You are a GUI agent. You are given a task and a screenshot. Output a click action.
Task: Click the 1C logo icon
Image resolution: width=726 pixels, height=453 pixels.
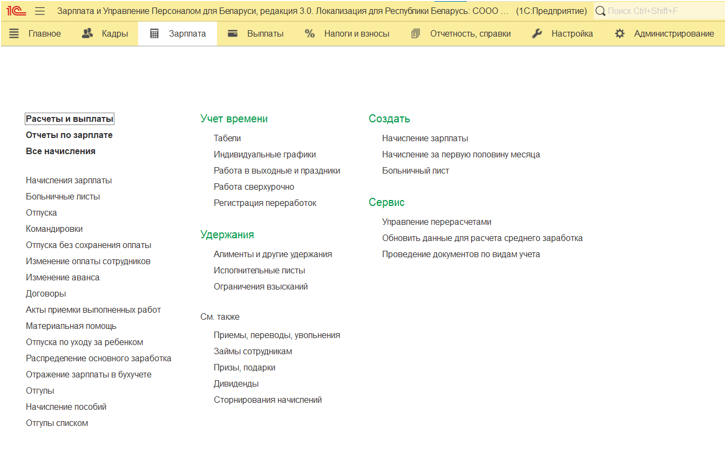tap(16, 11)
